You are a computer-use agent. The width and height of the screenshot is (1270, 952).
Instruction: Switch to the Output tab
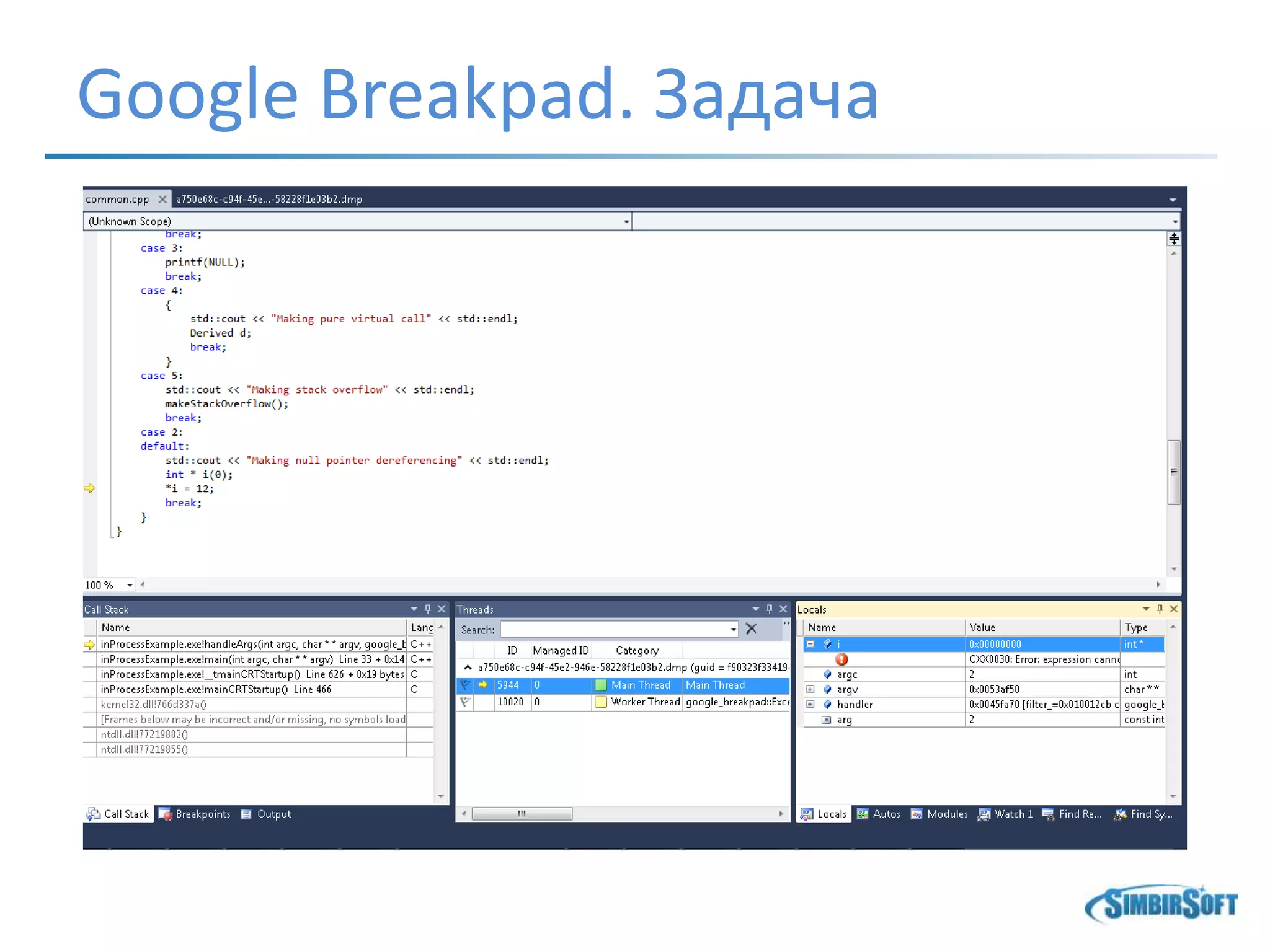click(x=273, y=814)
